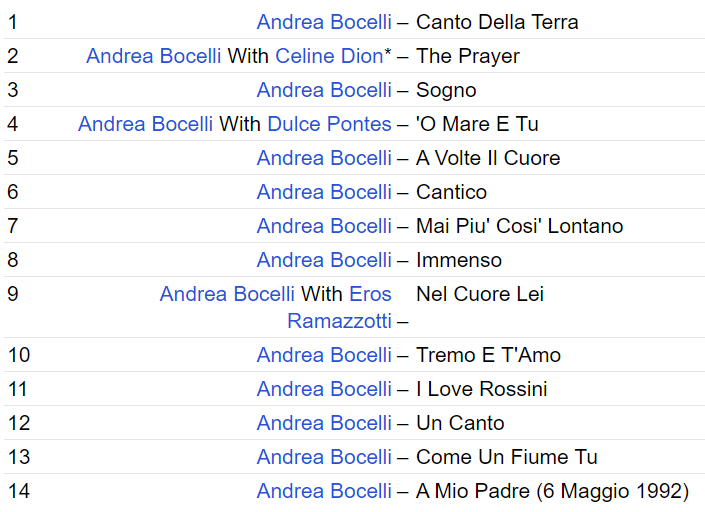Select track title A Mio Padre (6 Maggio 1992)
This screenshot has height=512, width=705.
coord(552,491)
